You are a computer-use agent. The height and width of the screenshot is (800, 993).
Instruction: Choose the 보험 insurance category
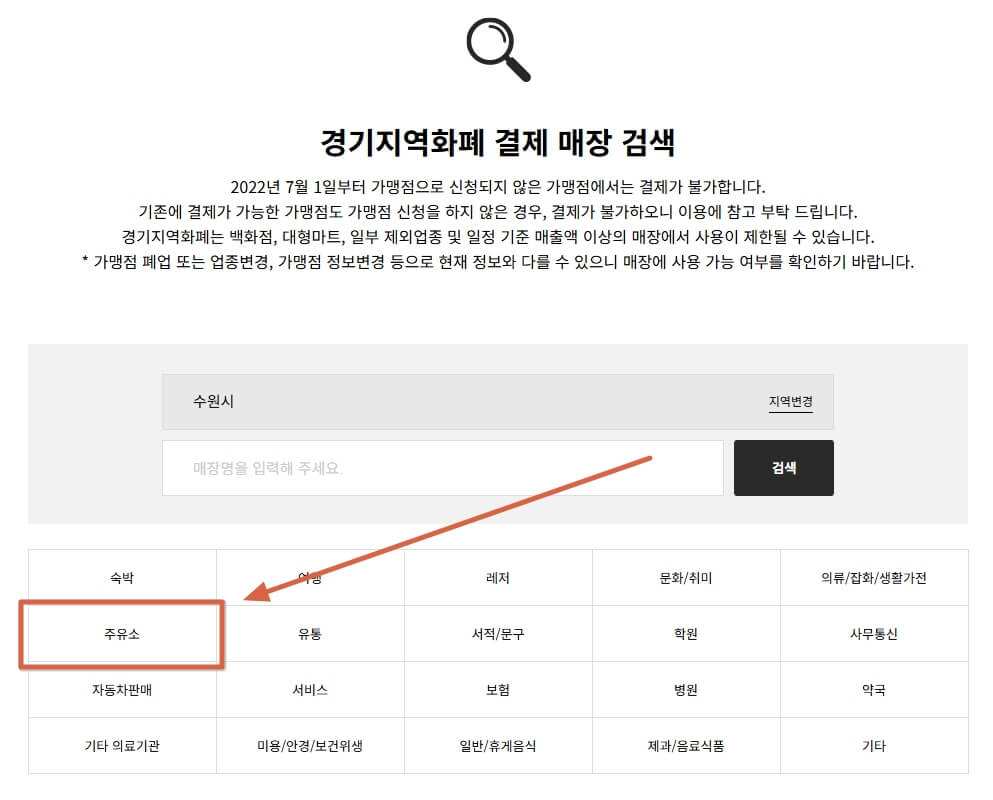coord(497,689)
